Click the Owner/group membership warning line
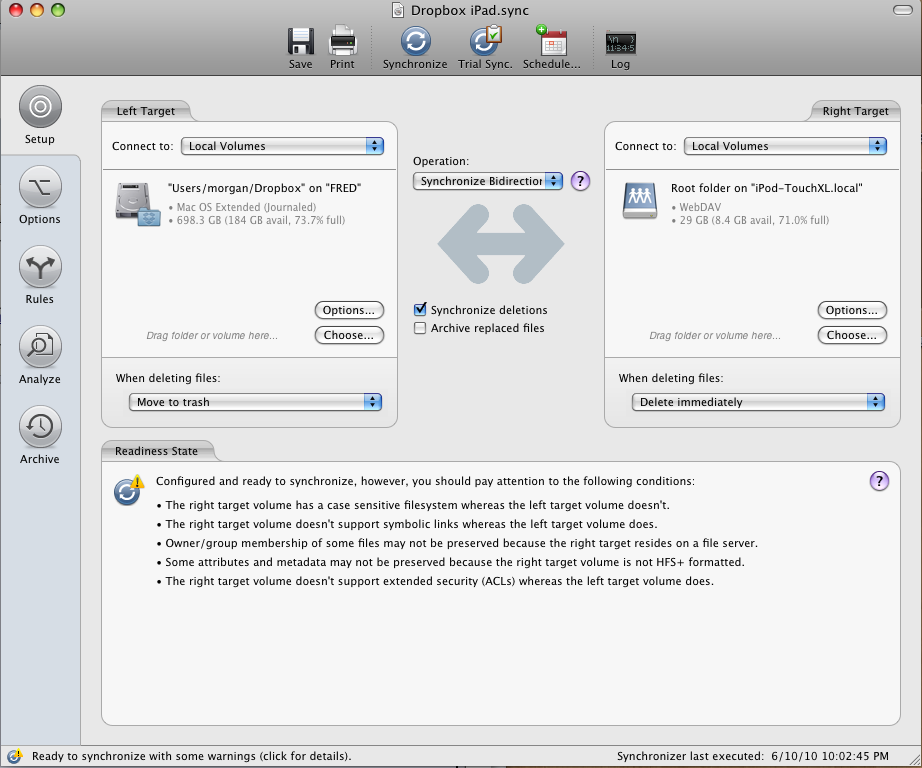This screenshot has width=922, height=768. tap(457, 543)
